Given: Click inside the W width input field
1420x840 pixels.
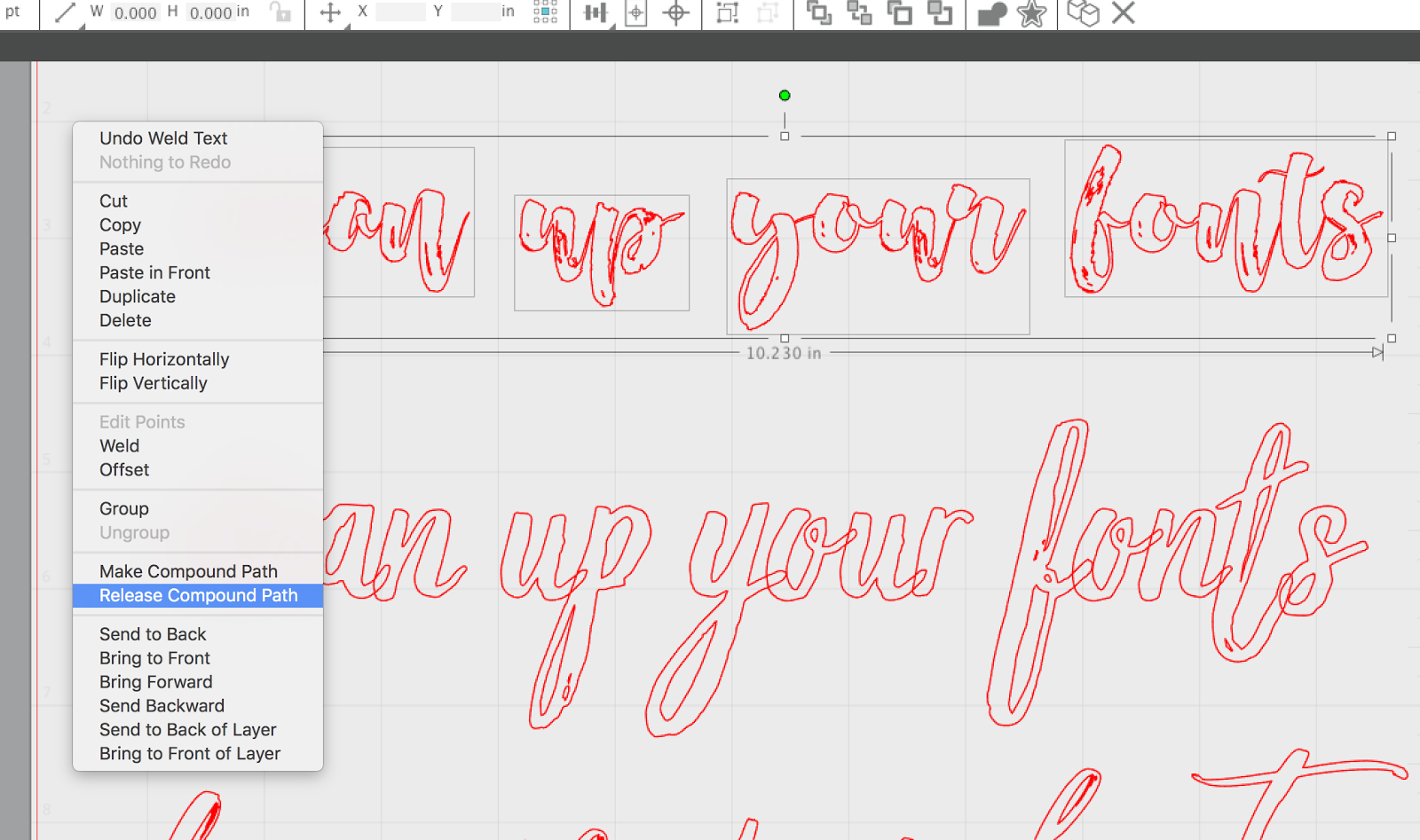Looking at the screenshot, I should pyautogui.click(x=133, y=12).
